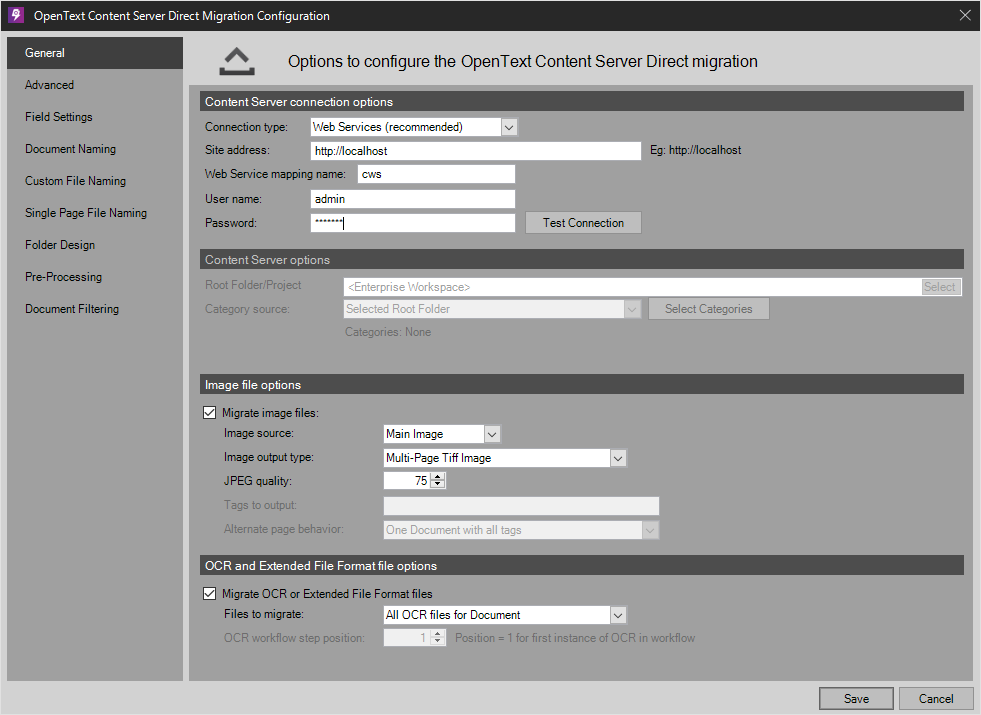Image resolution: width=981 pixels, height=715 pixels.
Task: Open the Single Page File Naming page
Action: [95, 213]
